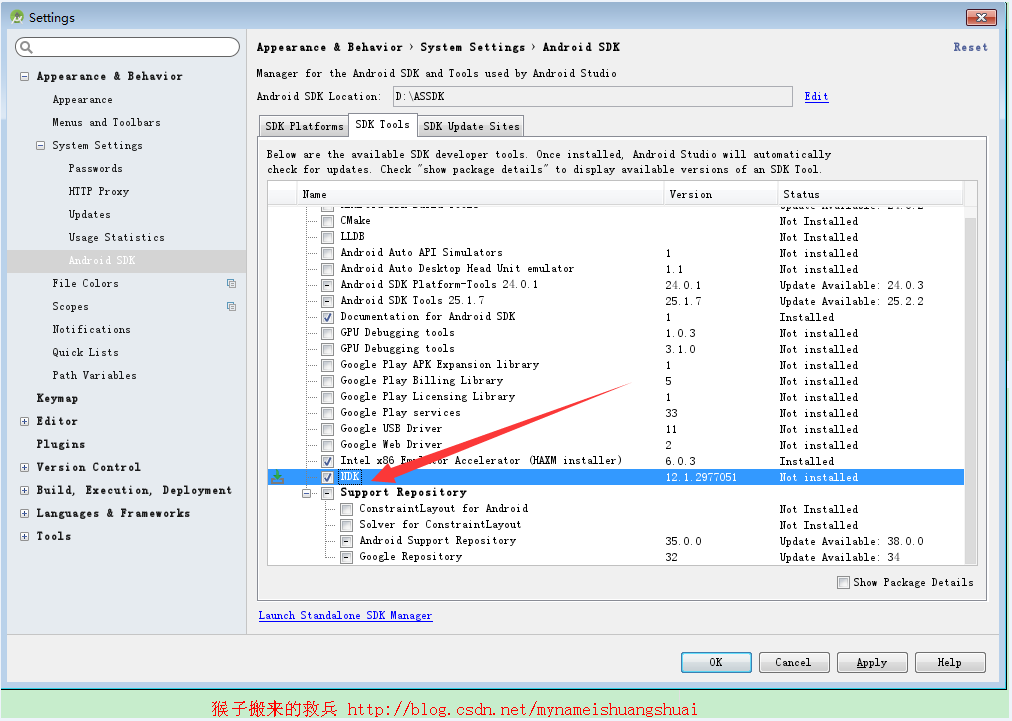Enable Show Package Details
The height and width of the screenshot is (721, 1012).
[843, 582]
